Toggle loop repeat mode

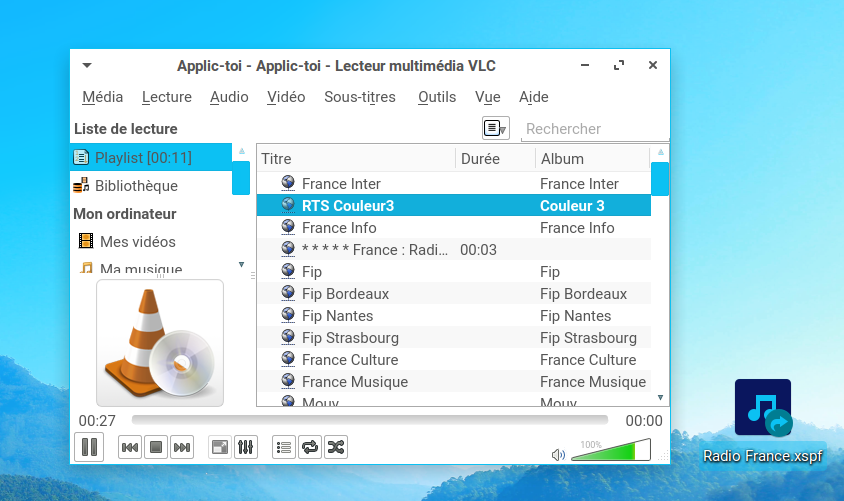tap(310, 447)
